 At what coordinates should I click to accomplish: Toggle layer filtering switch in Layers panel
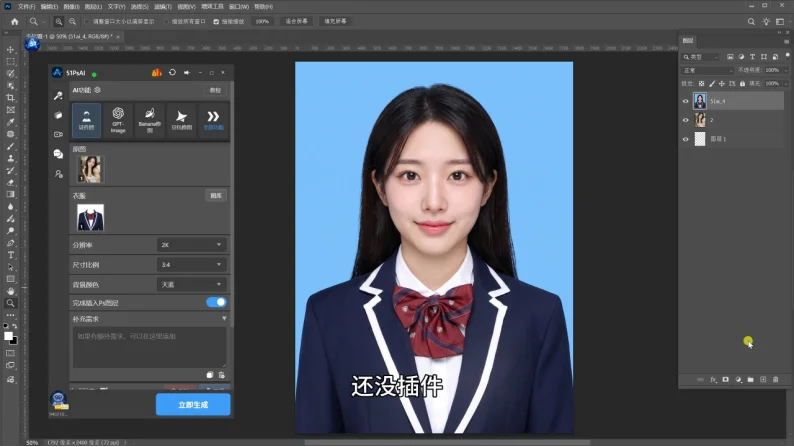pyautogui.click(x=787, y=55)
